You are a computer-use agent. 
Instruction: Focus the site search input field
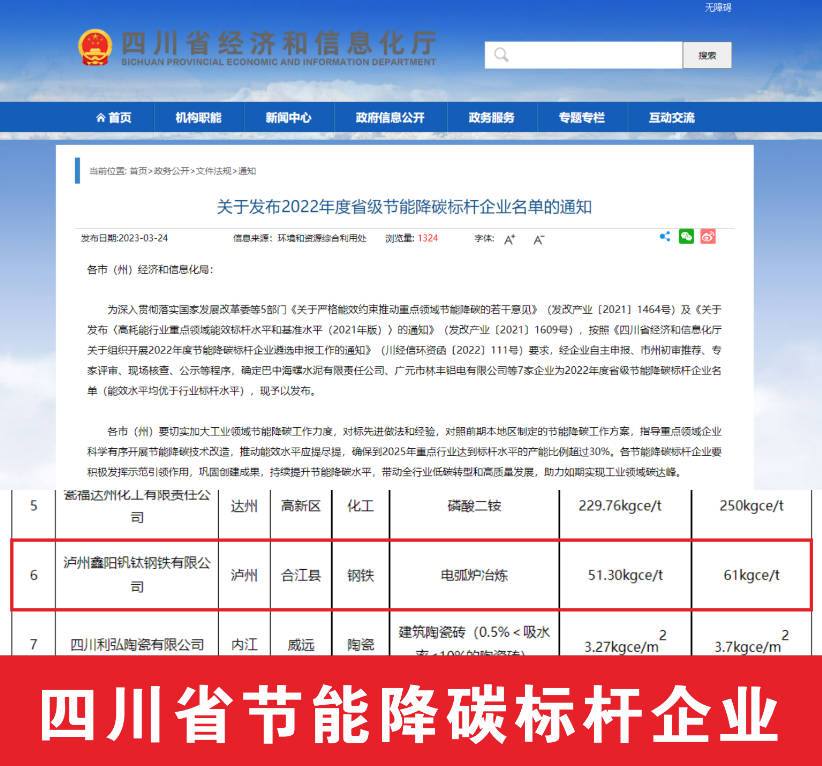click(x=583, y=55)
